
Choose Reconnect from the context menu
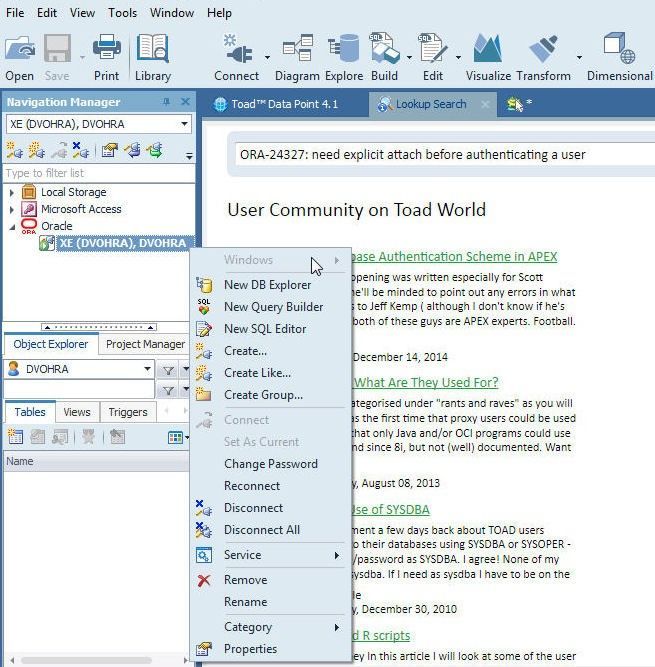coord(271,486)
